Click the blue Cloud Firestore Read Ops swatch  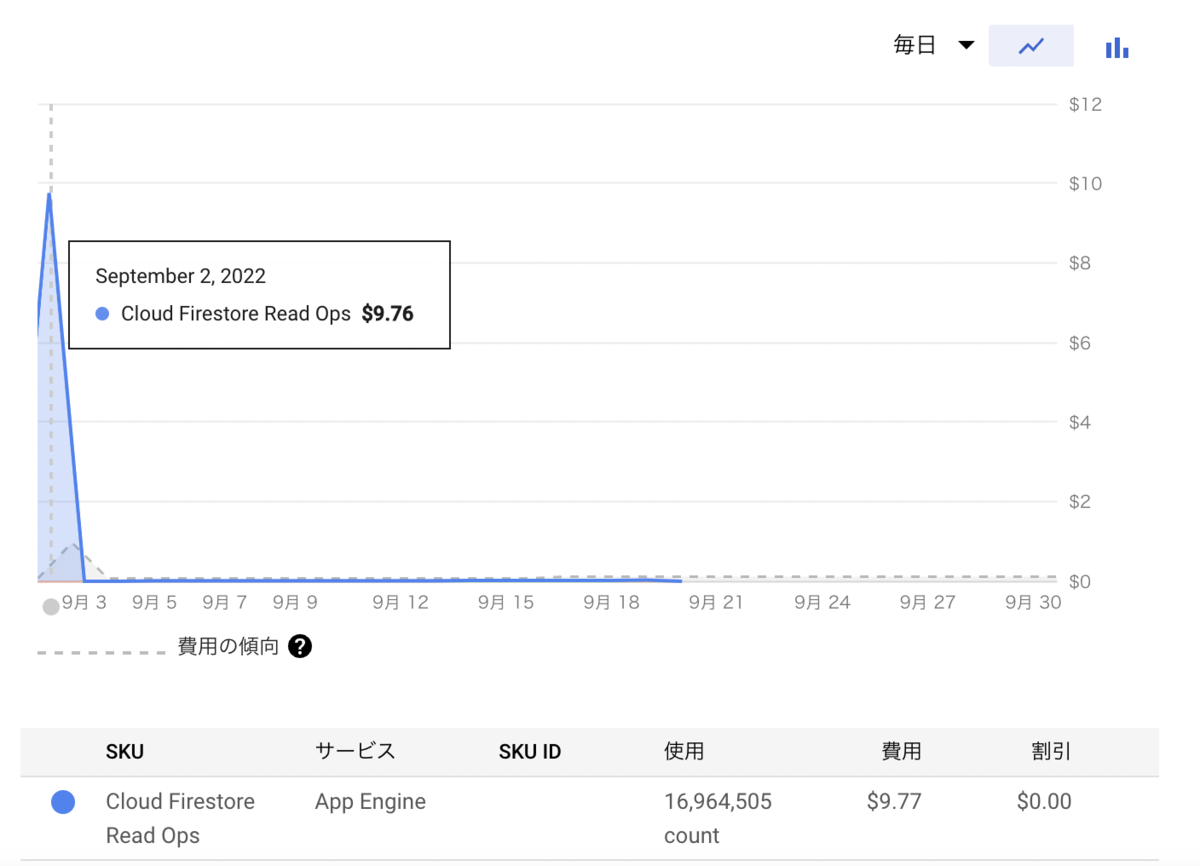[x=63, y=801]
